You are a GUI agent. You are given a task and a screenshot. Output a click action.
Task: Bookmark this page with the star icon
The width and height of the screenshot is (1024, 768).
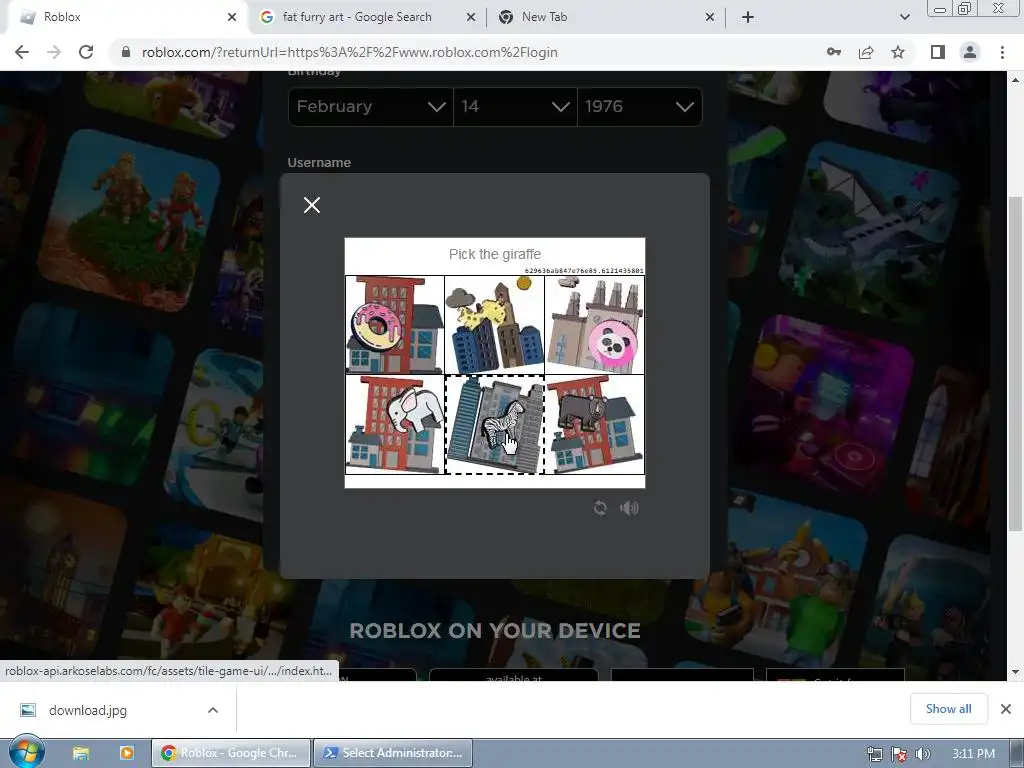pos(898,52)
